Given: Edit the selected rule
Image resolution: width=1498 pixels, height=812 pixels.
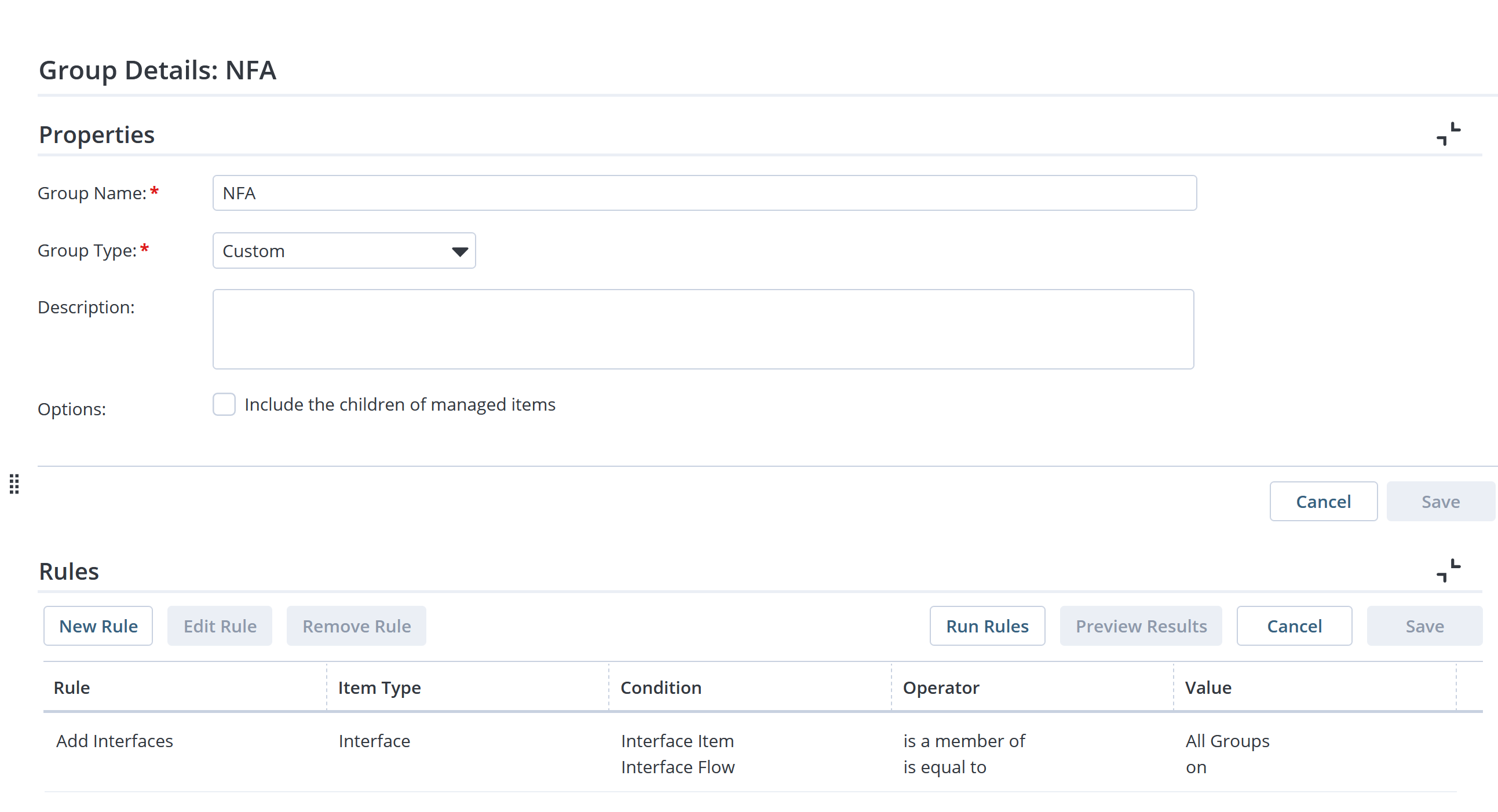Looking at the screenshot, I should 220,626.
